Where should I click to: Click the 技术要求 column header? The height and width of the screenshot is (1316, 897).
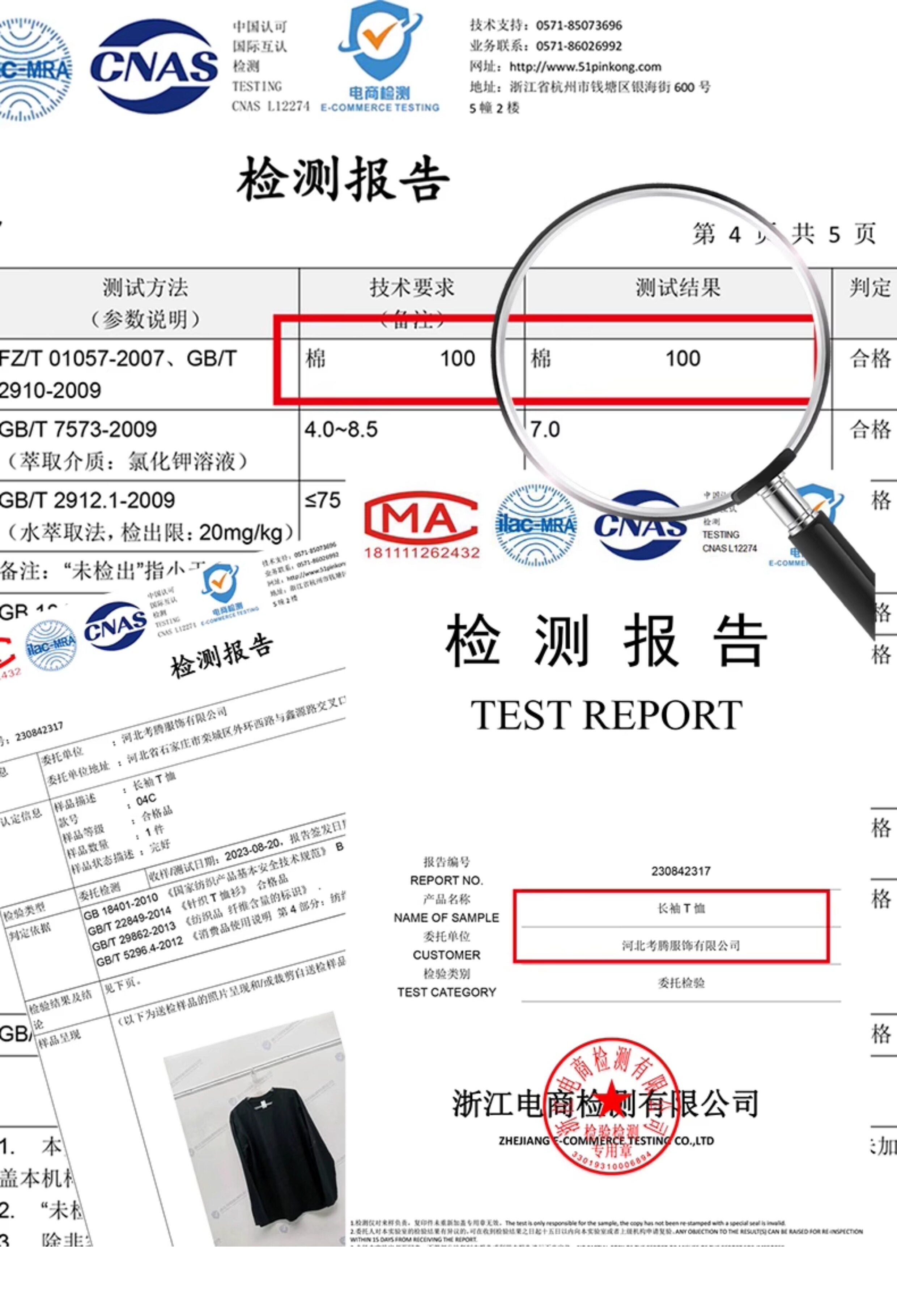412,288
